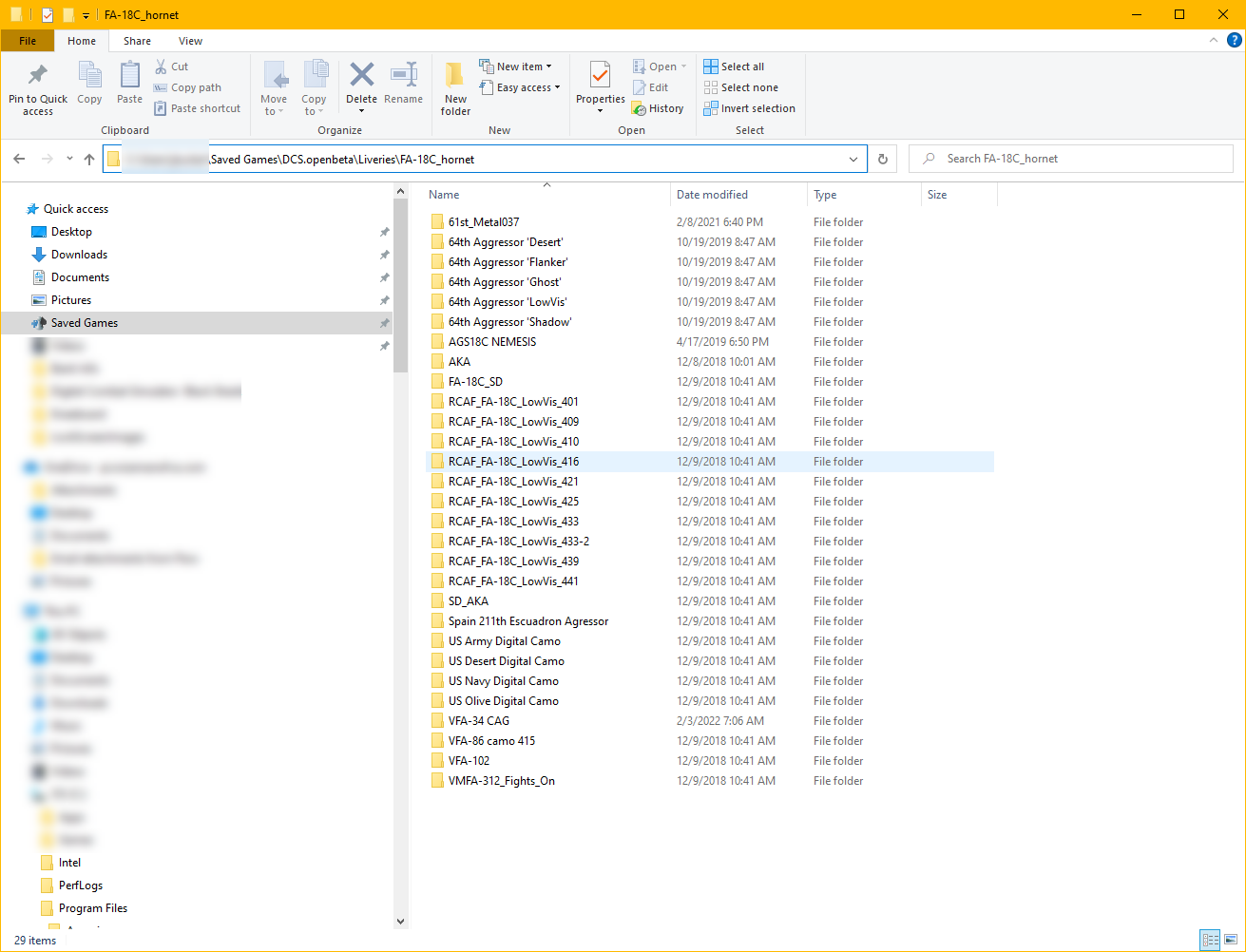Click the Cut scissors icon
The image size is (1246, 952).
tap(162, 67)
